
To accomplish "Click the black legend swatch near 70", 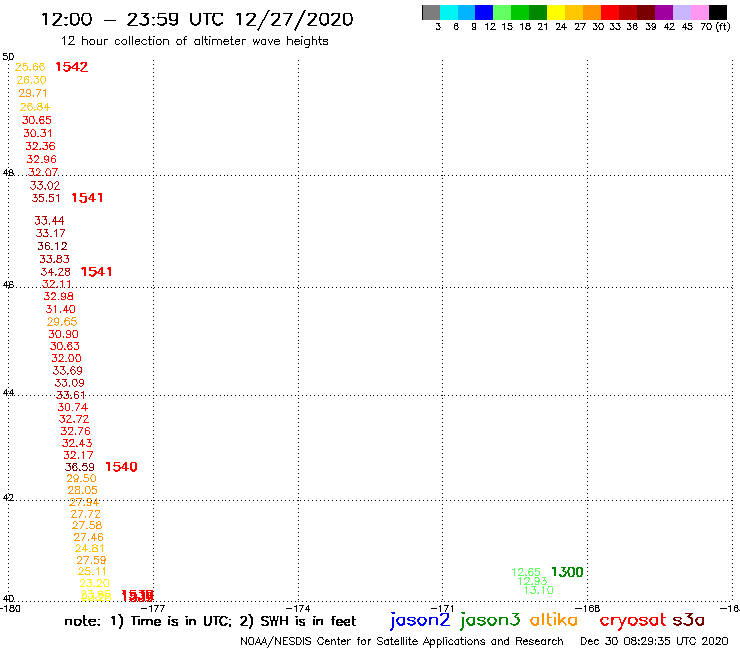I will 718,12.
